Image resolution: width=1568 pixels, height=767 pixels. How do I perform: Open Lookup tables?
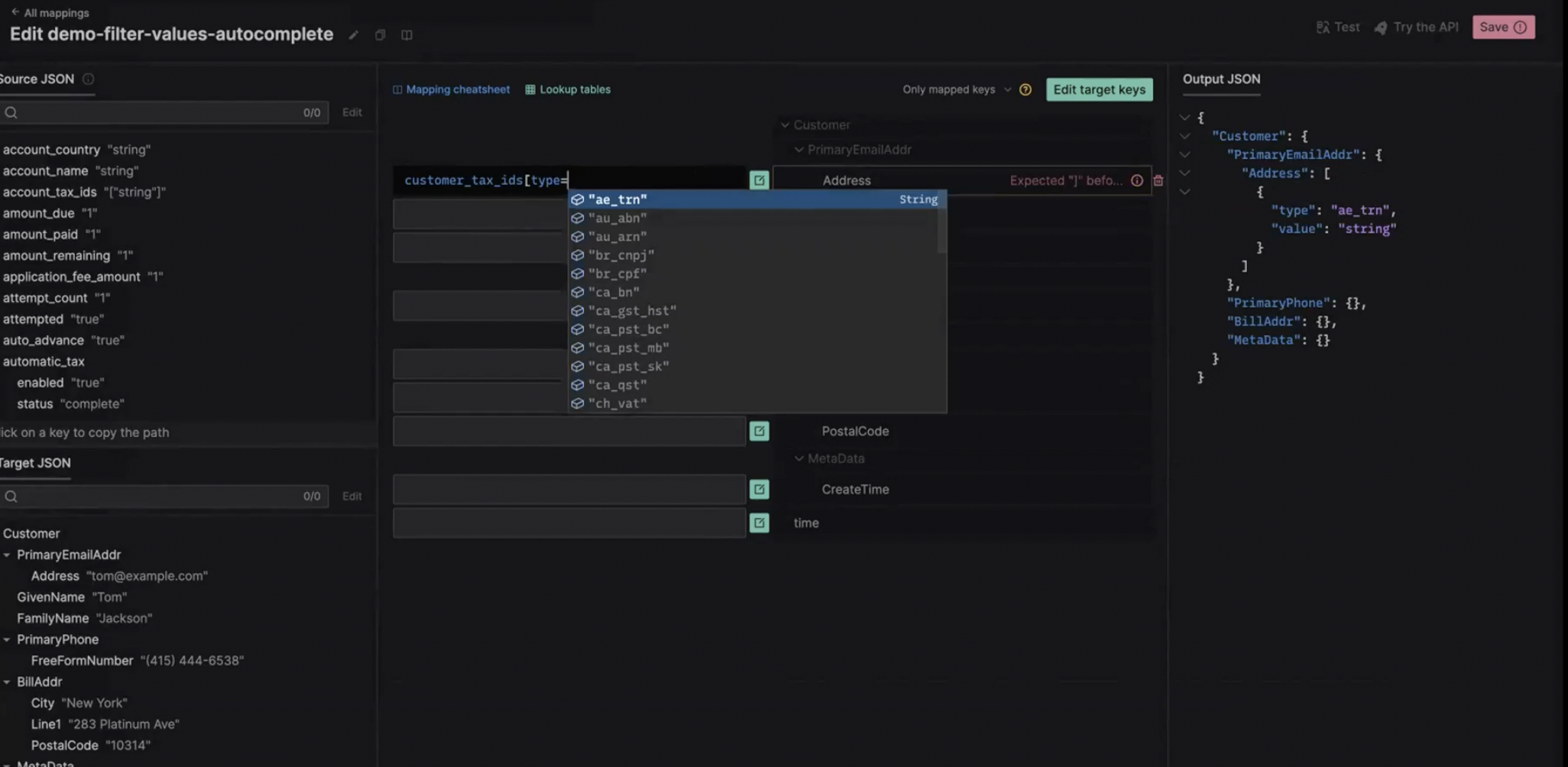tap(568, 89)
